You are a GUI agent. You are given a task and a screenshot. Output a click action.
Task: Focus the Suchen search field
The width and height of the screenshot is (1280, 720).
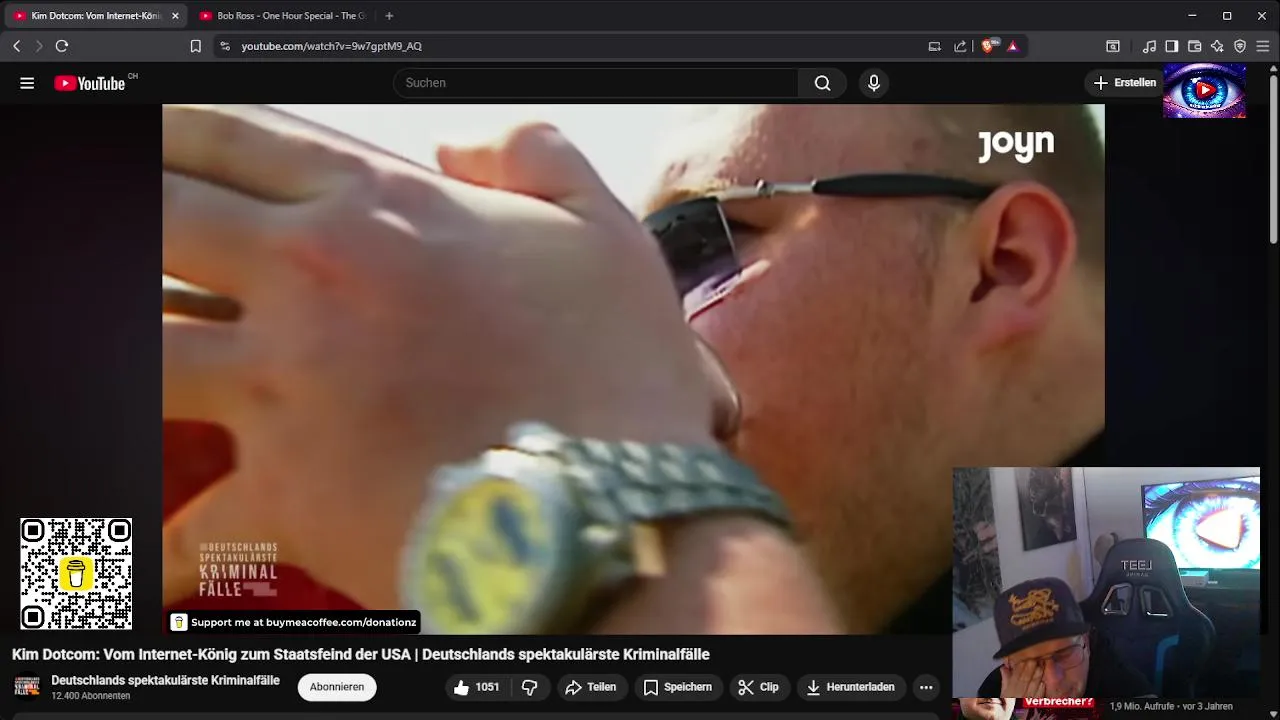click(x=596, y=83)
